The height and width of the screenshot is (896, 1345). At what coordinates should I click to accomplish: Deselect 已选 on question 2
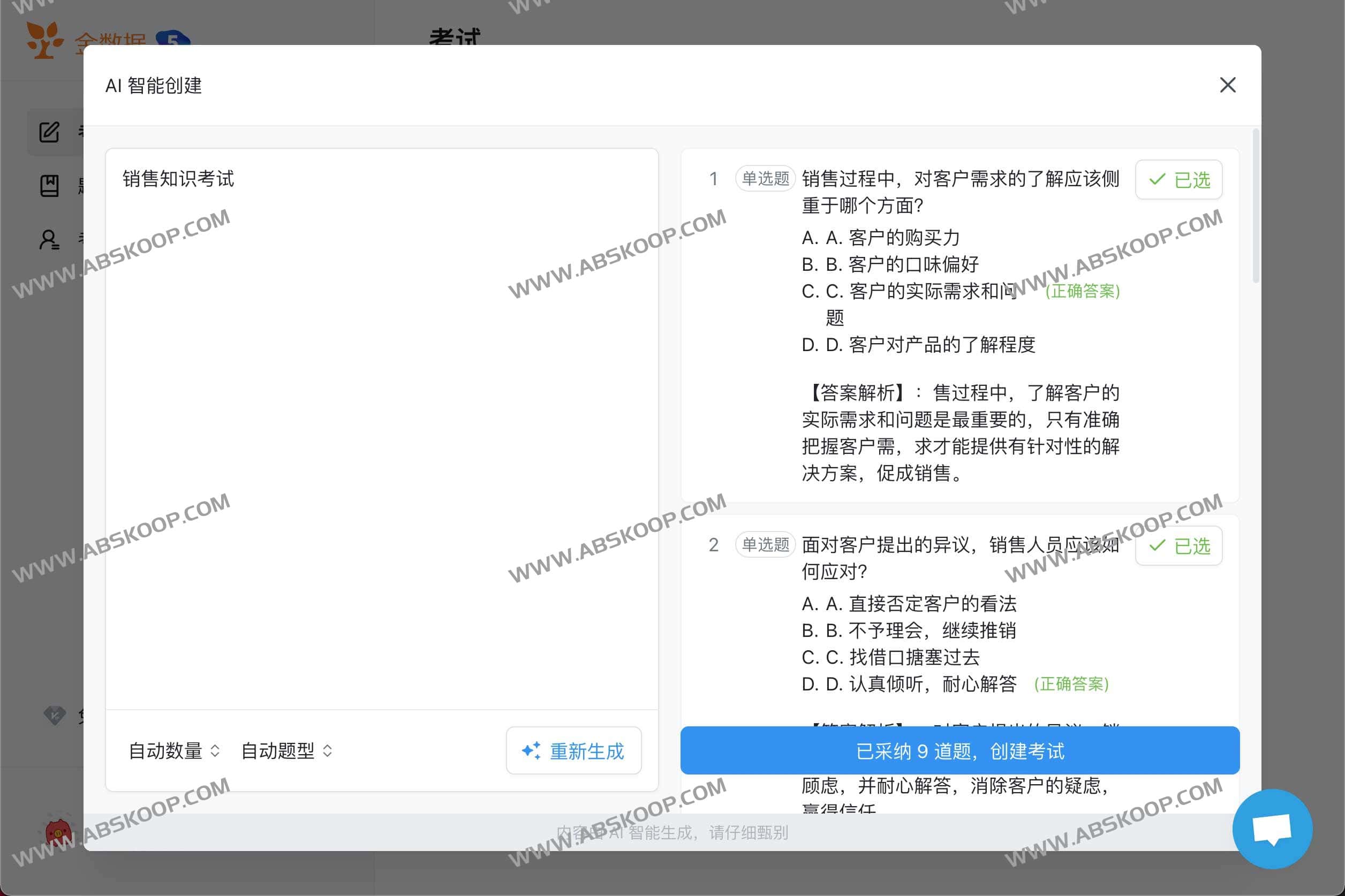[1178, 546]
